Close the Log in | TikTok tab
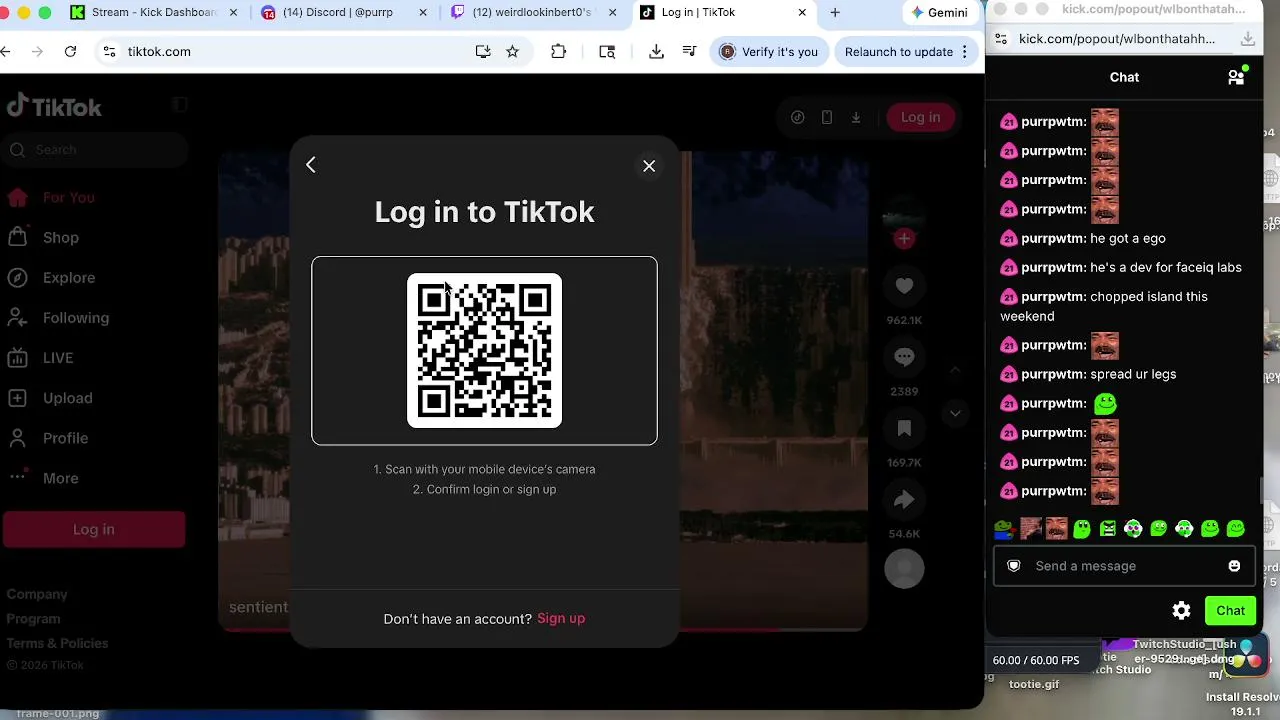Image resolution: width=1280 pixels, height=720 pixels. coord(802,12)
